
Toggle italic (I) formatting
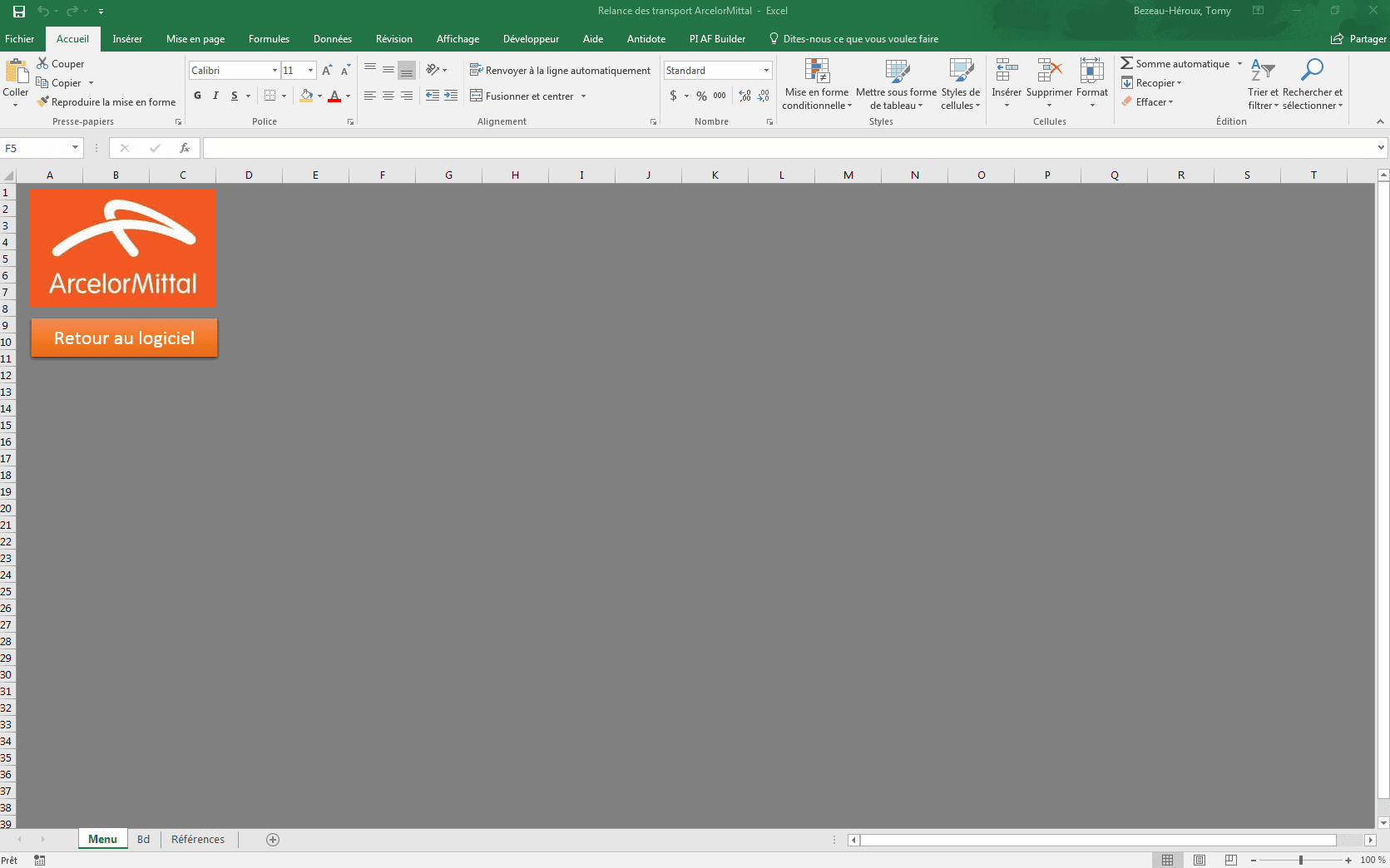[x=215, y=96]
